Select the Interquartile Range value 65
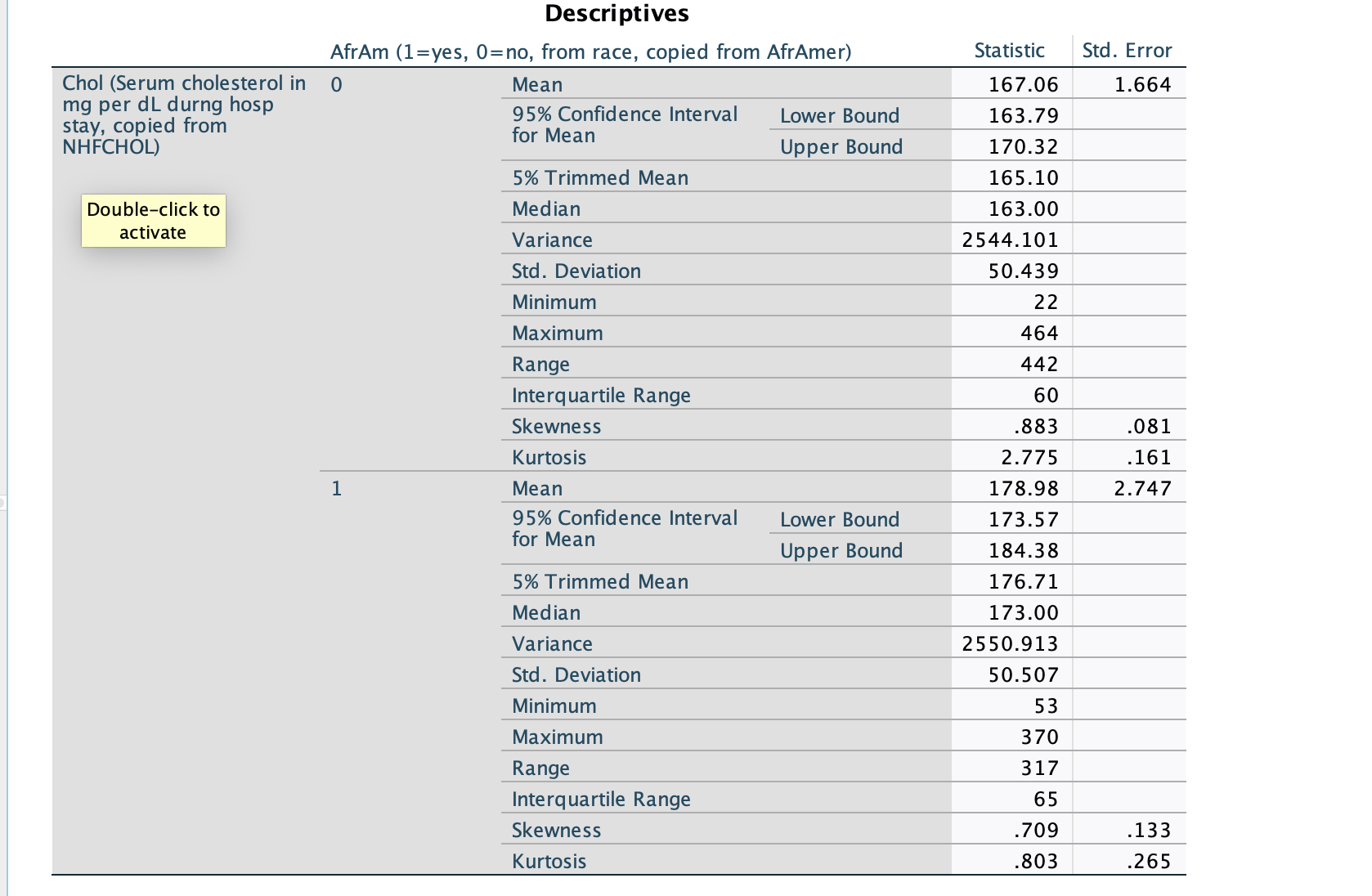 tap(1047, 798)
